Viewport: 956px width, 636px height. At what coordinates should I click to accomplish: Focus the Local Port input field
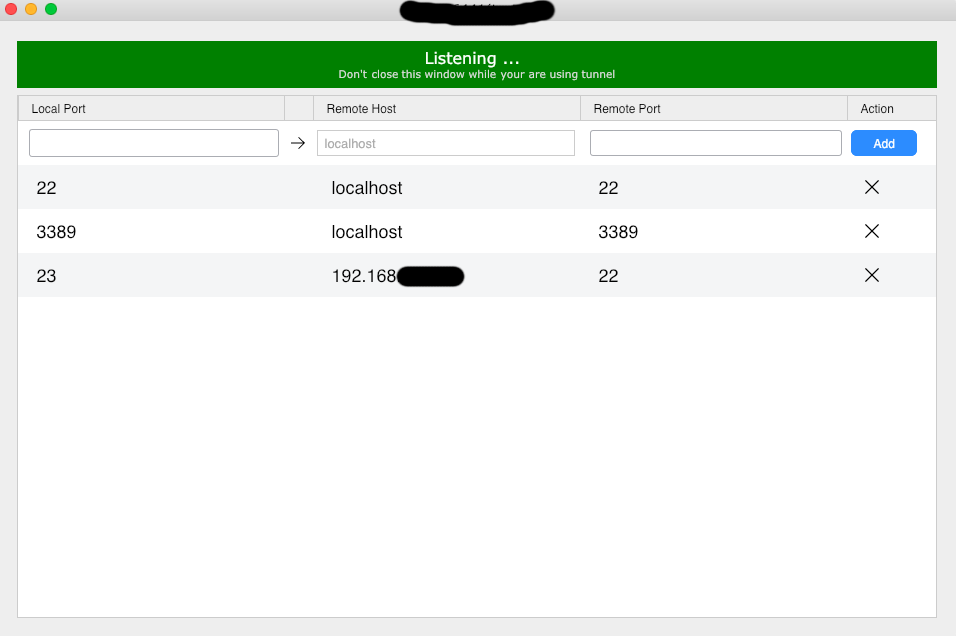(x=154, y=143)
